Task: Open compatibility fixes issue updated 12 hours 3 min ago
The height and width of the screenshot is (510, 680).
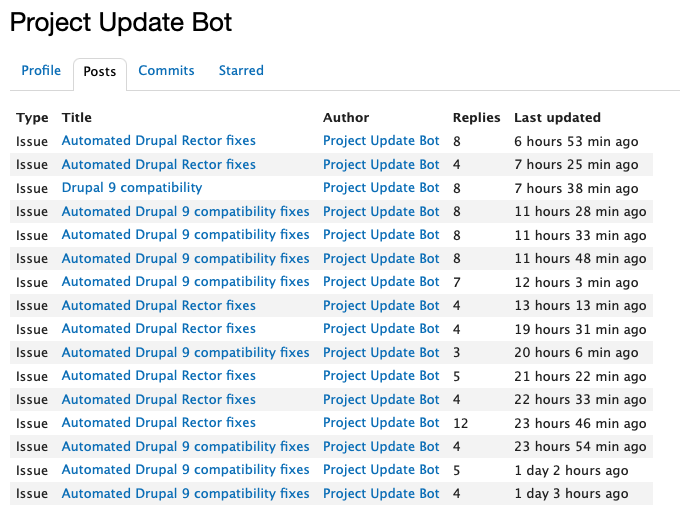Action: [x=186, y=282]
